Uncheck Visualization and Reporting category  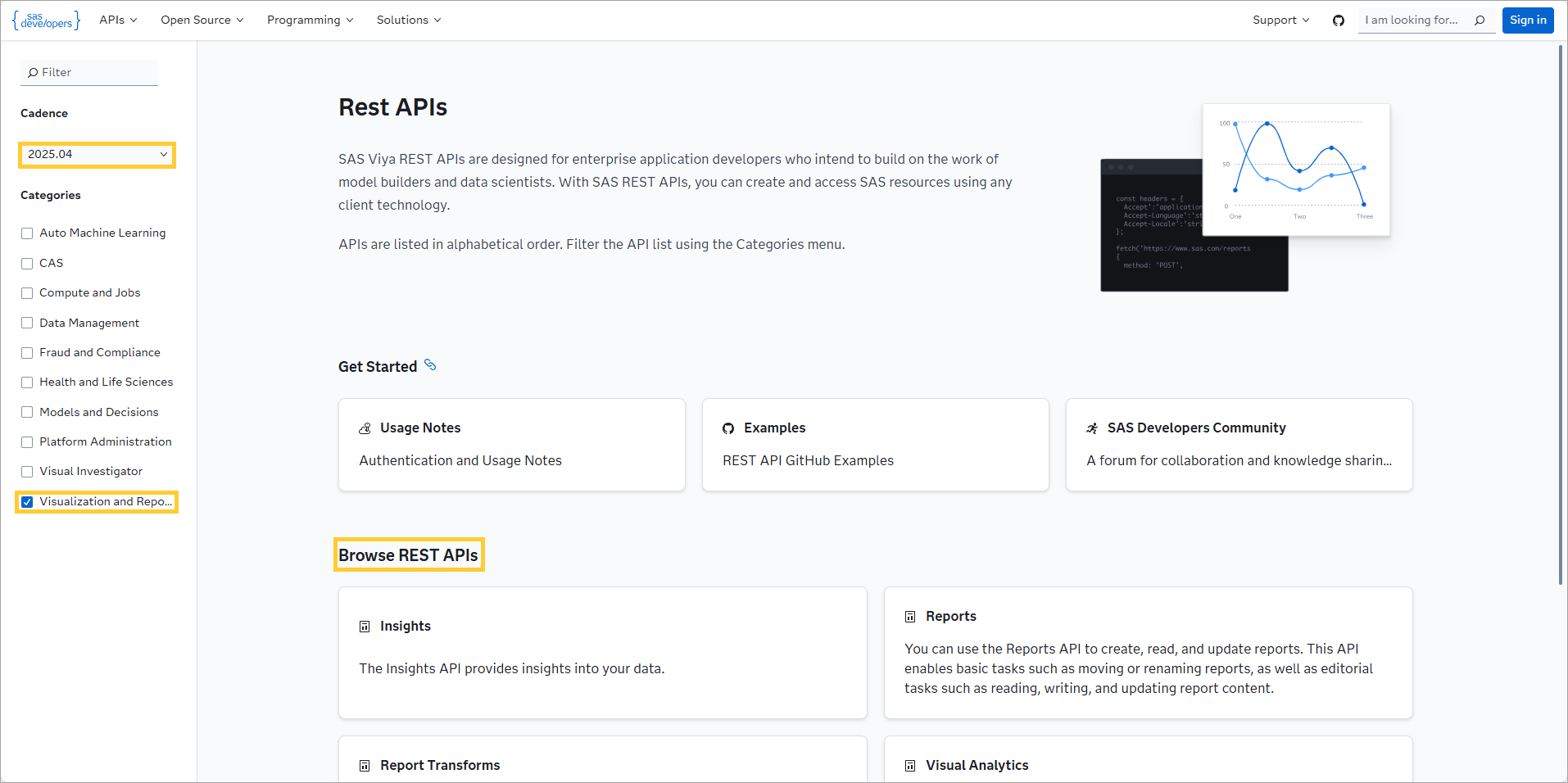point(27,501)
